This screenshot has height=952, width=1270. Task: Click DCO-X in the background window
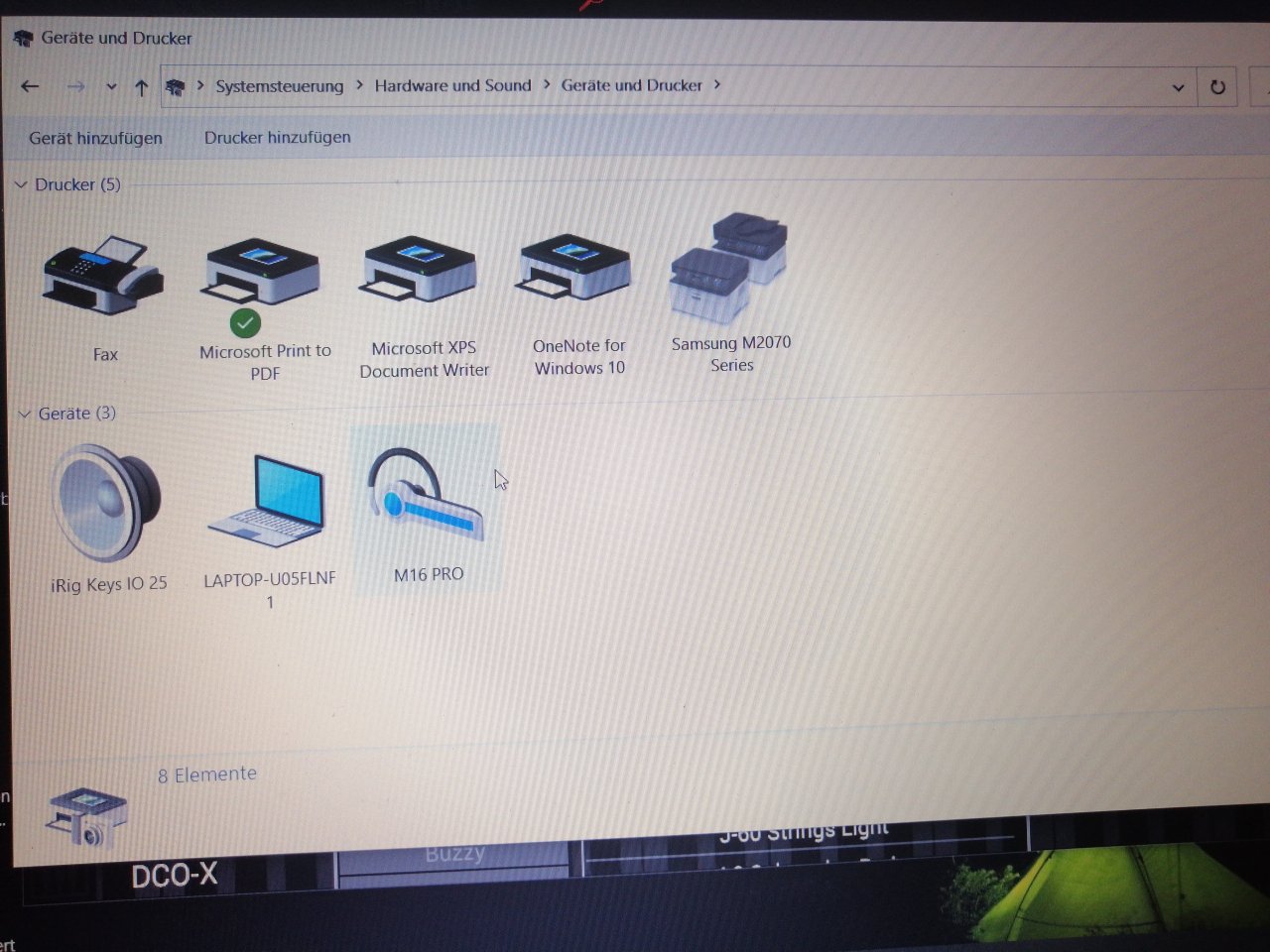tap(175, 876)
